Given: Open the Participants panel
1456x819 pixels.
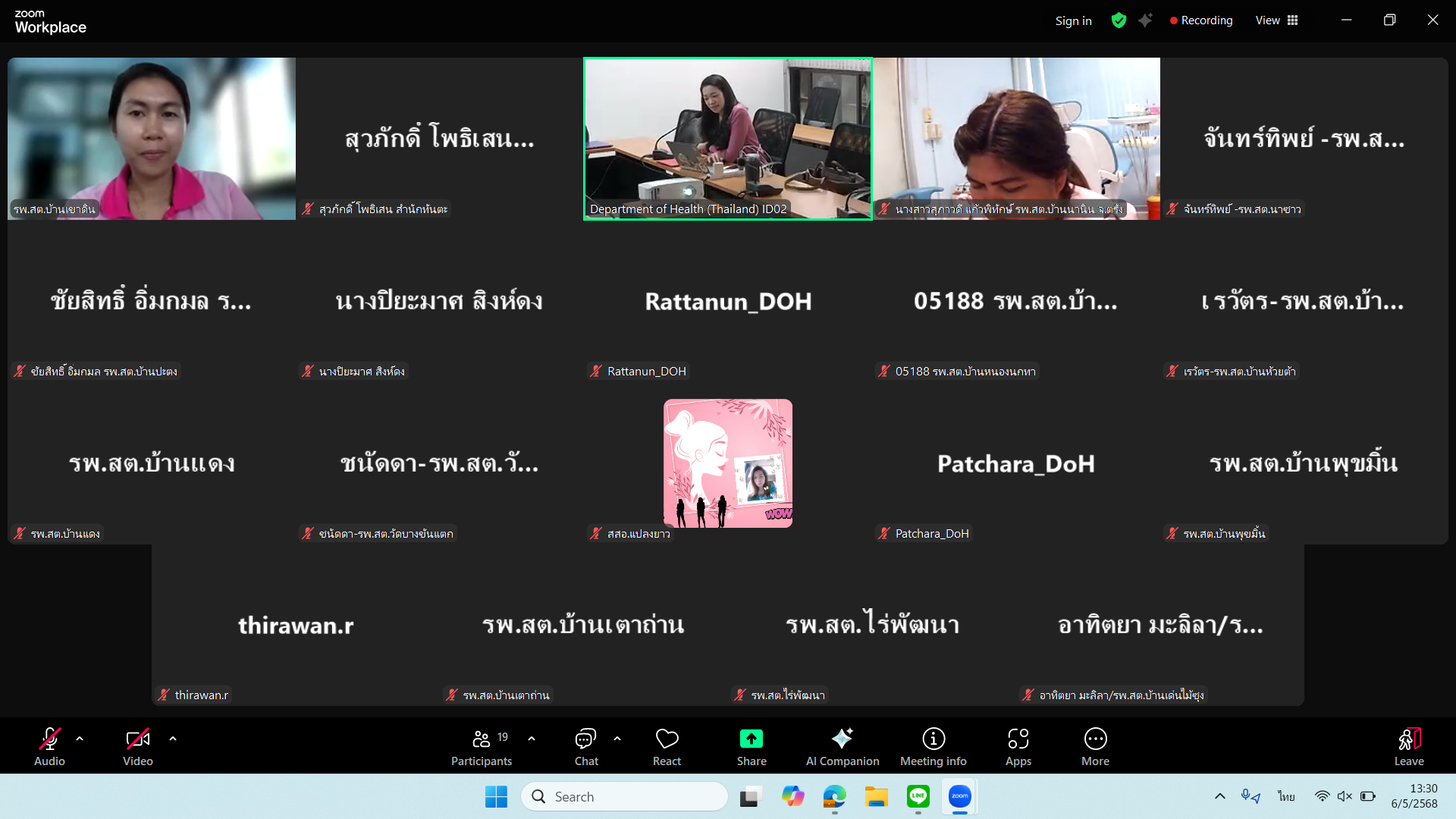Looking at the screenshot, I should [x=482, y=747].
